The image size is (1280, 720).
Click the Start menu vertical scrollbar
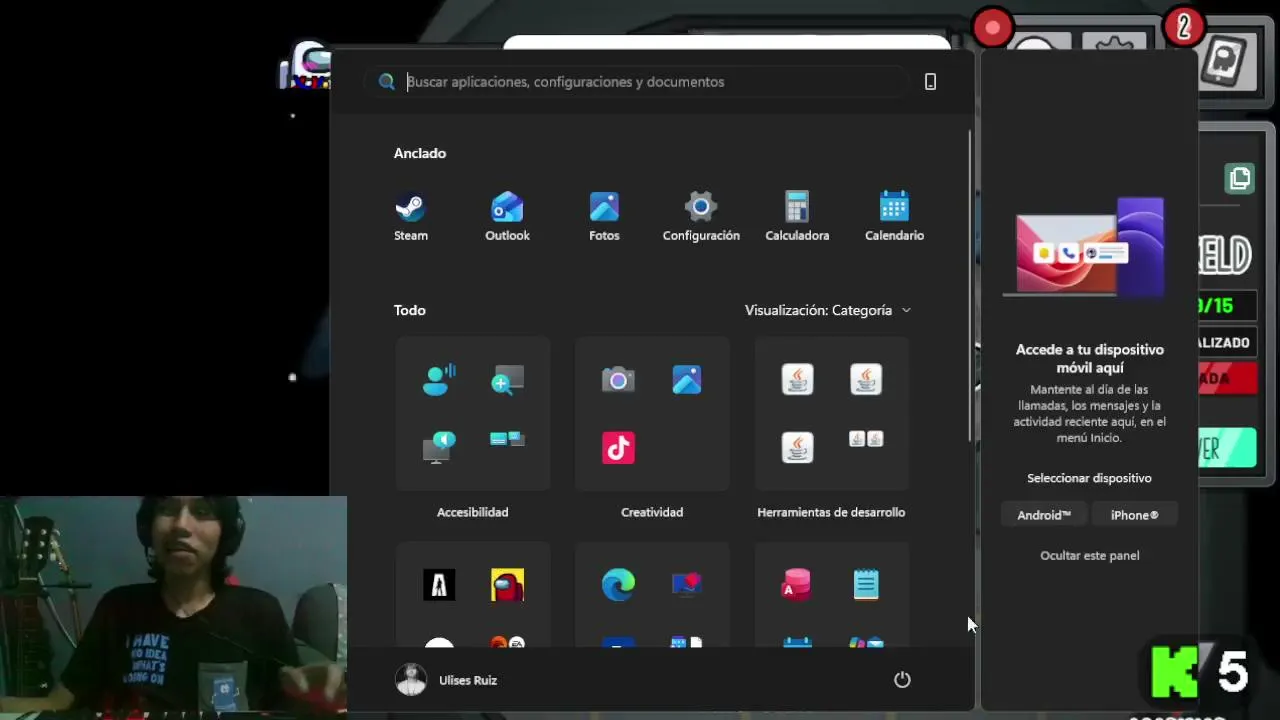970,287
